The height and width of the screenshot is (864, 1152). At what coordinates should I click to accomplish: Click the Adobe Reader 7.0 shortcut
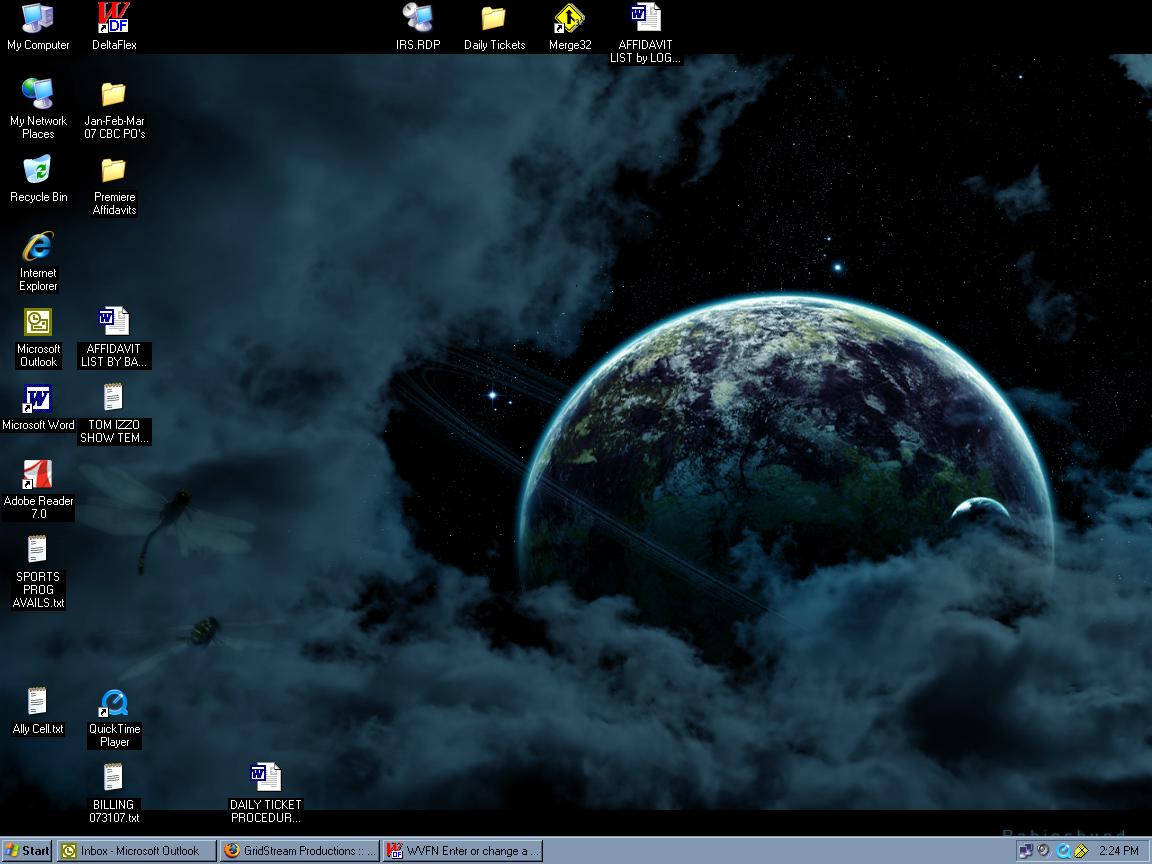pos(38,475)
